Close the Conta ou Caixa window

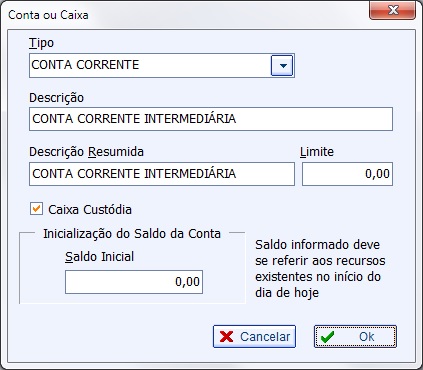(x=393, y=11)
